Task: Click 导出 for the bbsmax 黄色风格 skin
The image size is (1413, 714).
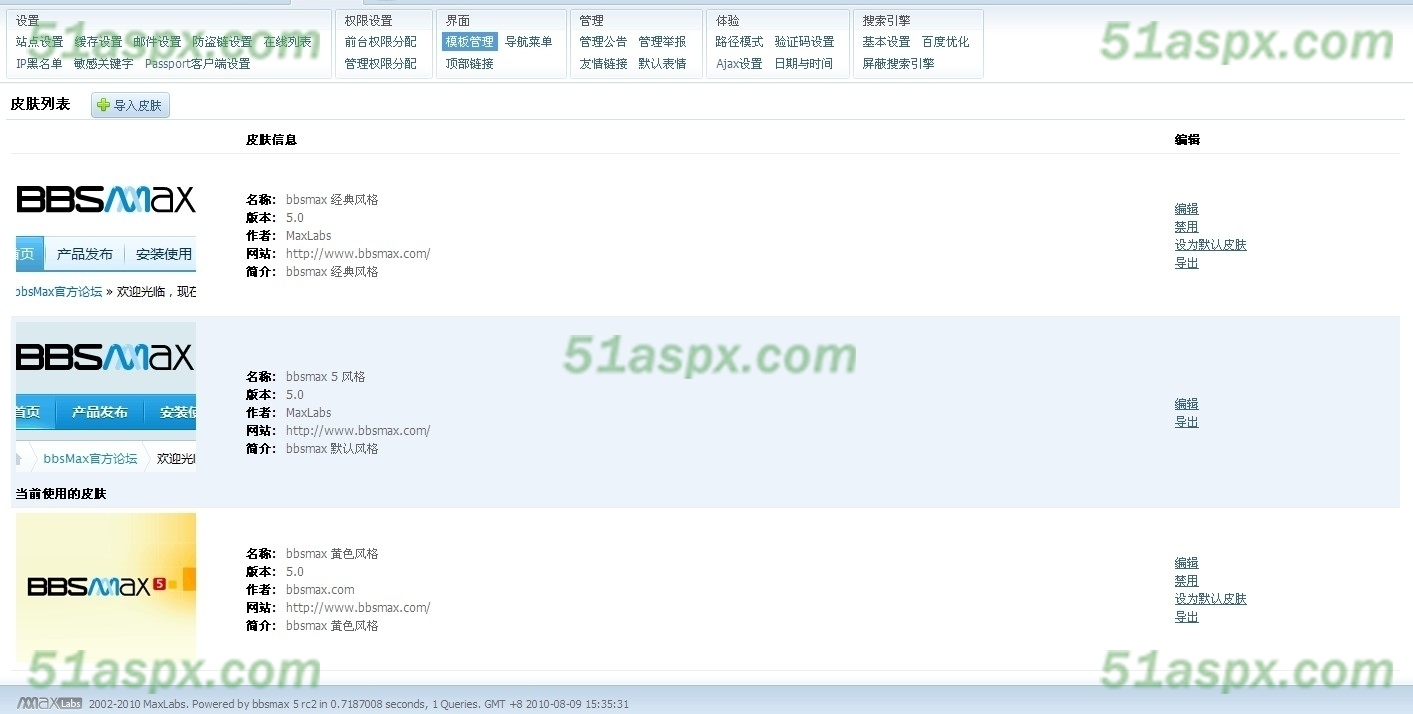Action: point(1186,617)
